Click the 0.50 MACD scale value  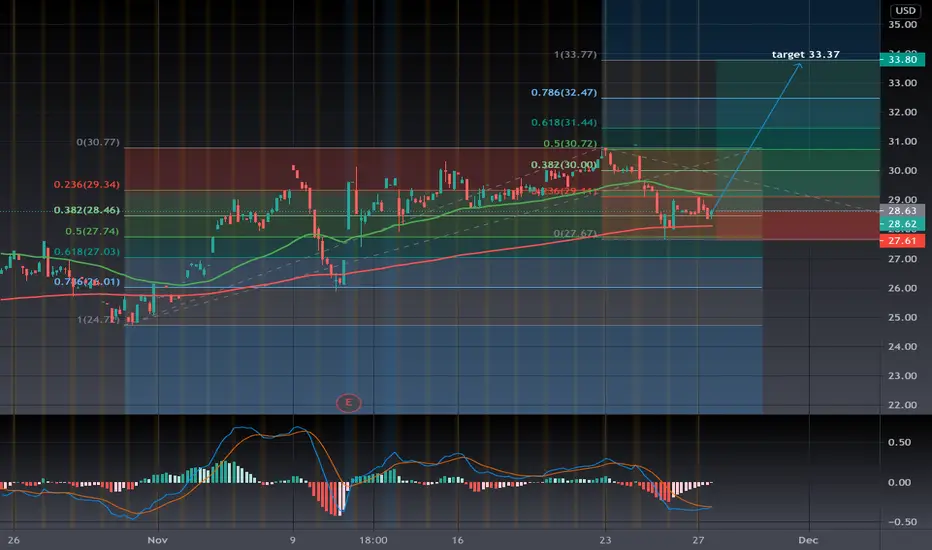(x=899, y=442)
